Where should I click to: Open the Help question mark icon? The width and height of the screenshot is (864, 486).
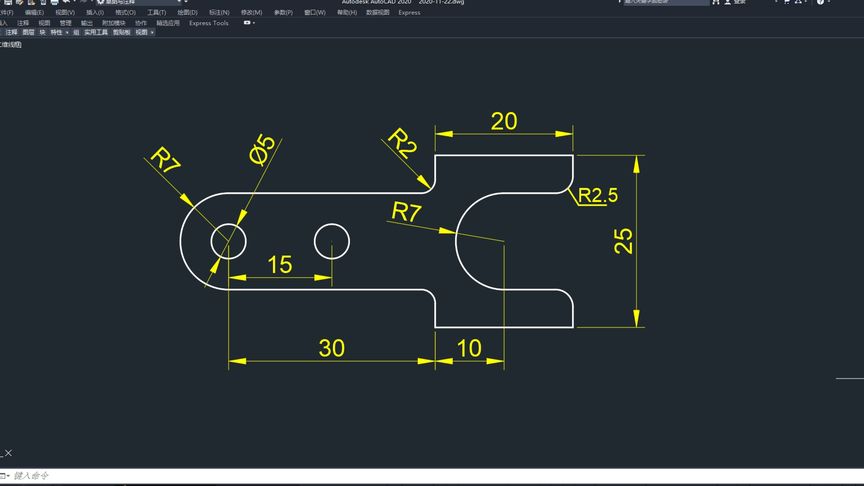click(820, 2)
